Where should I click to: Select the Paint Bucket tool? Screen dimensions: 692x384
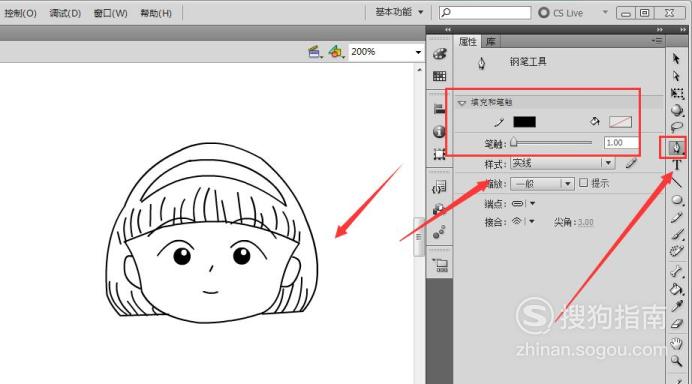677,289
